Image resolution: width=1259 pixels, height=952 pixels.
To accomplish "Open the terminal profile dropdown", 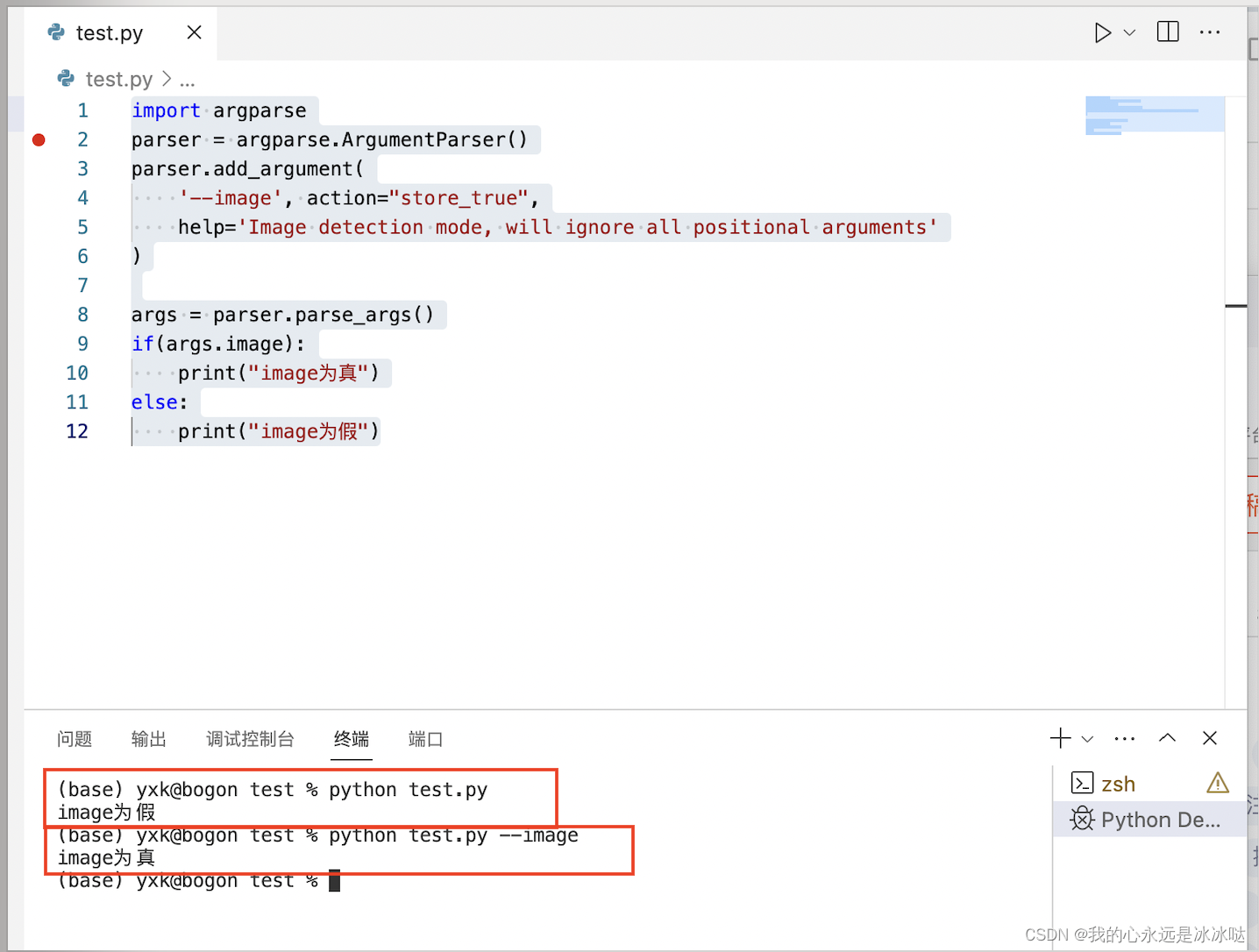I will coord(1087,738).
